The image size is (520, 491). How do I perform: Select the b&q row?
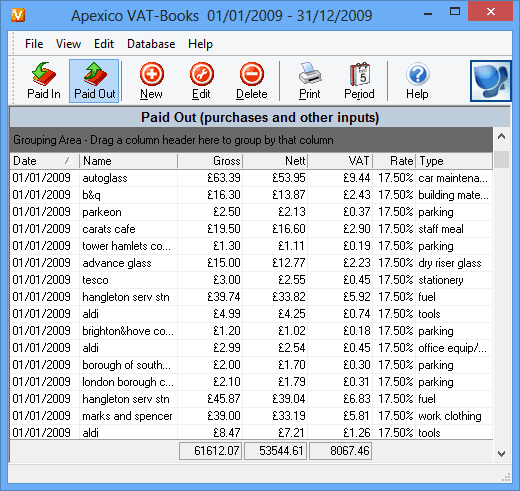click(251, 195)
